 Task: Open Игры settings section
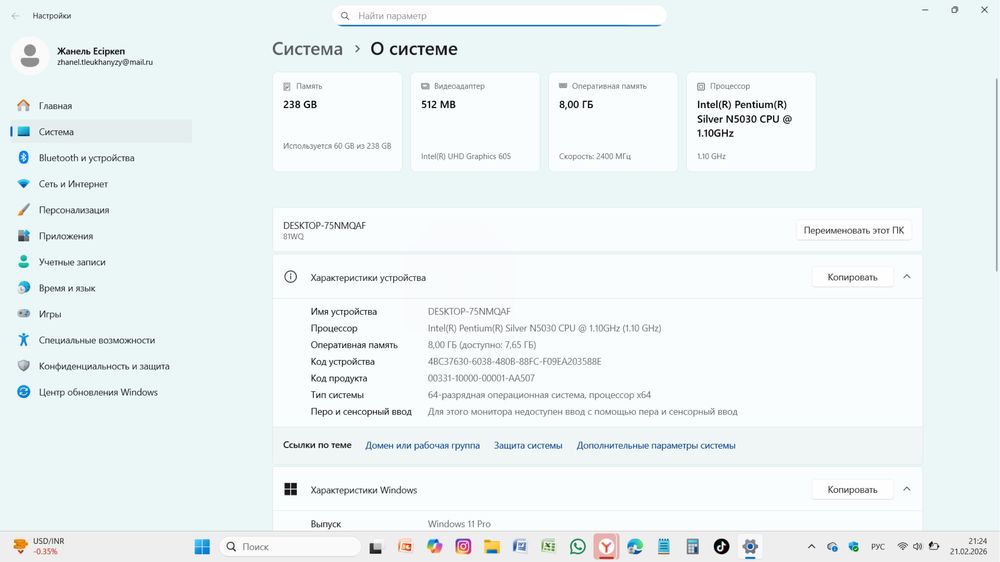pos(101,314)
